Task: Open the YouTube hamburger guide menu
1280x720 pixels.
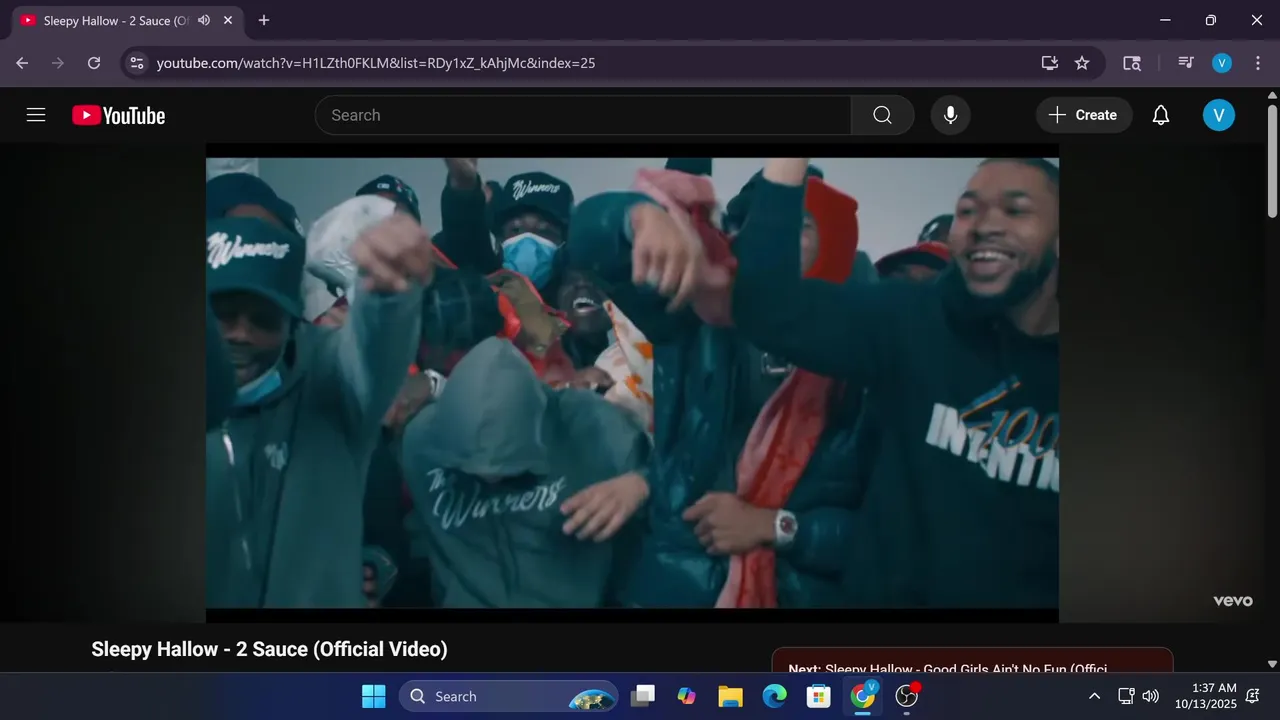Action: (36, 115)
